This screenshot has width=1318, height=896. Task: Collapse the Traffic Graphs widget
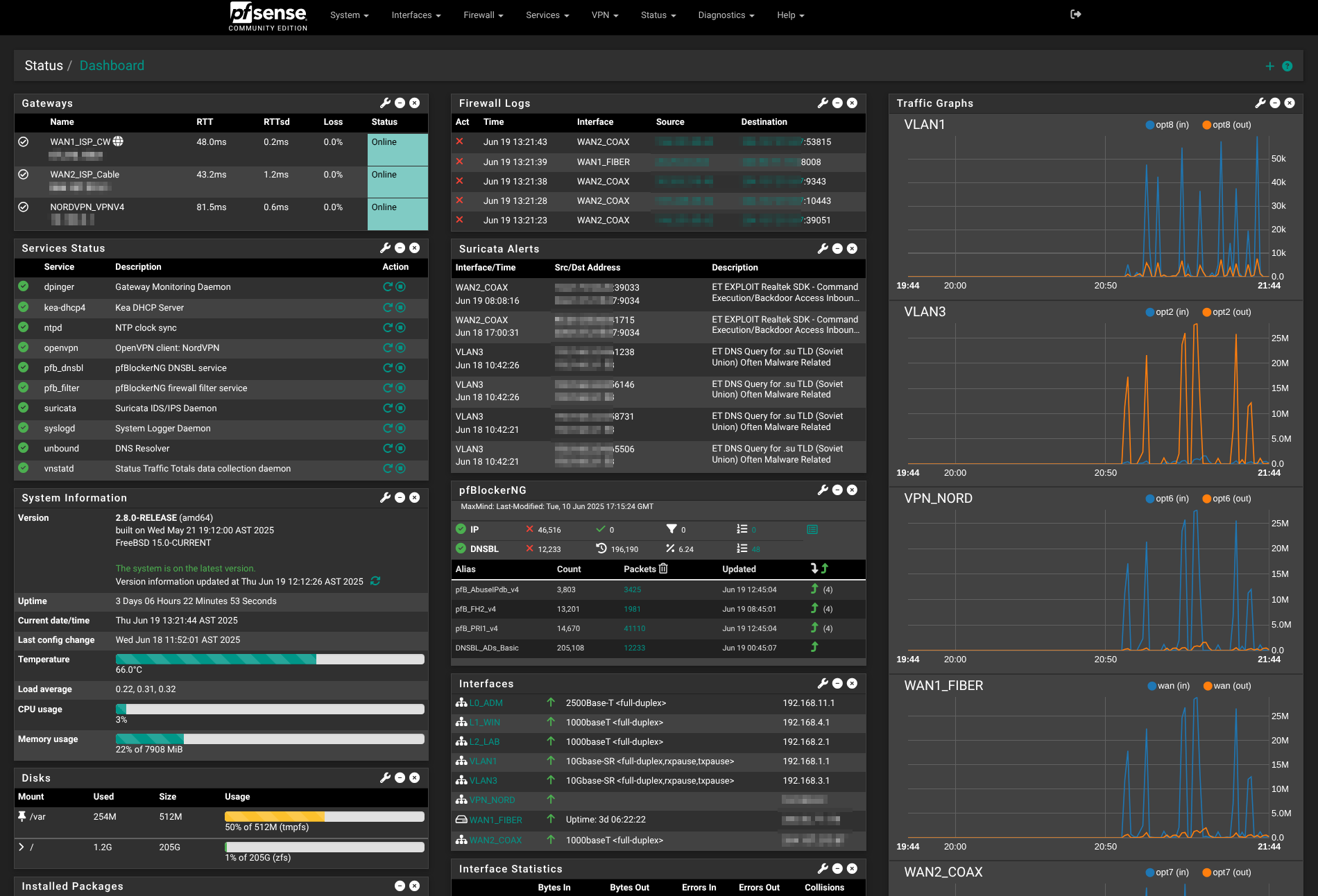[x=1275, y=103]
